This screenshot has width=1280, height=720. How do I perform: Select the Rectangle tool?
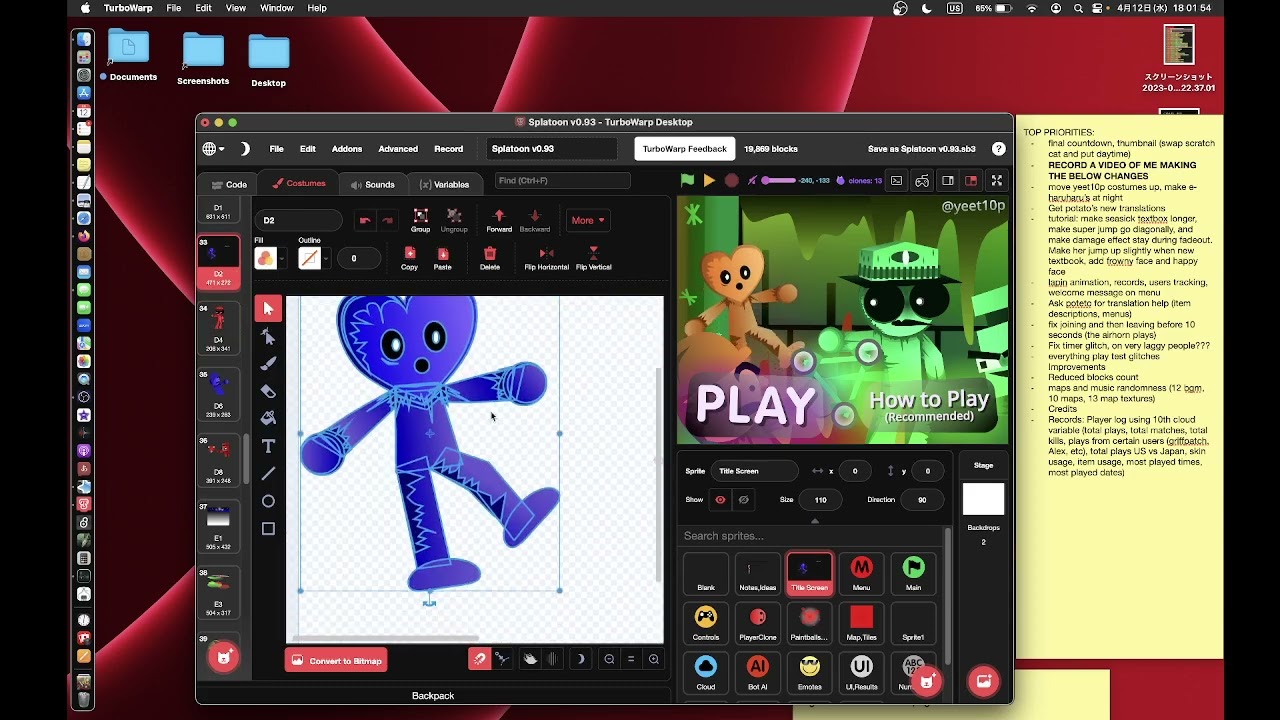point(268,529)
